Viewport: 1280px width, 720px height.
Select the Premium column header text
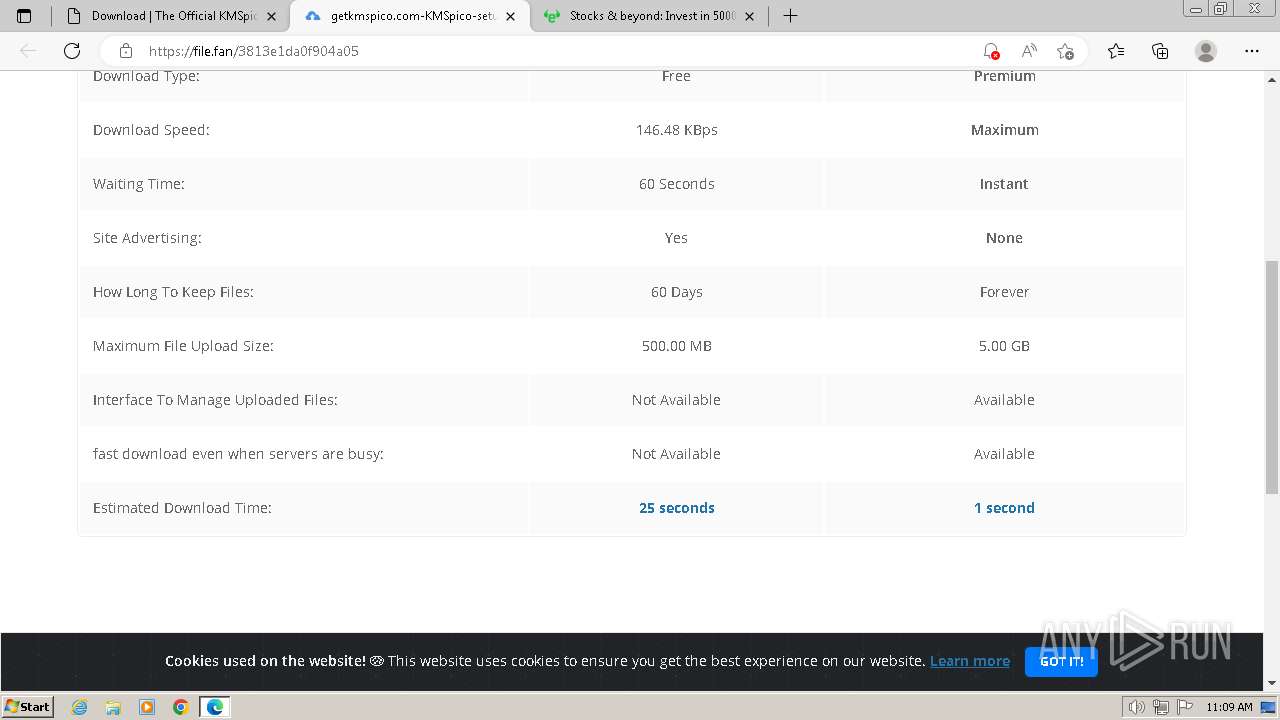pos(1004,76)
